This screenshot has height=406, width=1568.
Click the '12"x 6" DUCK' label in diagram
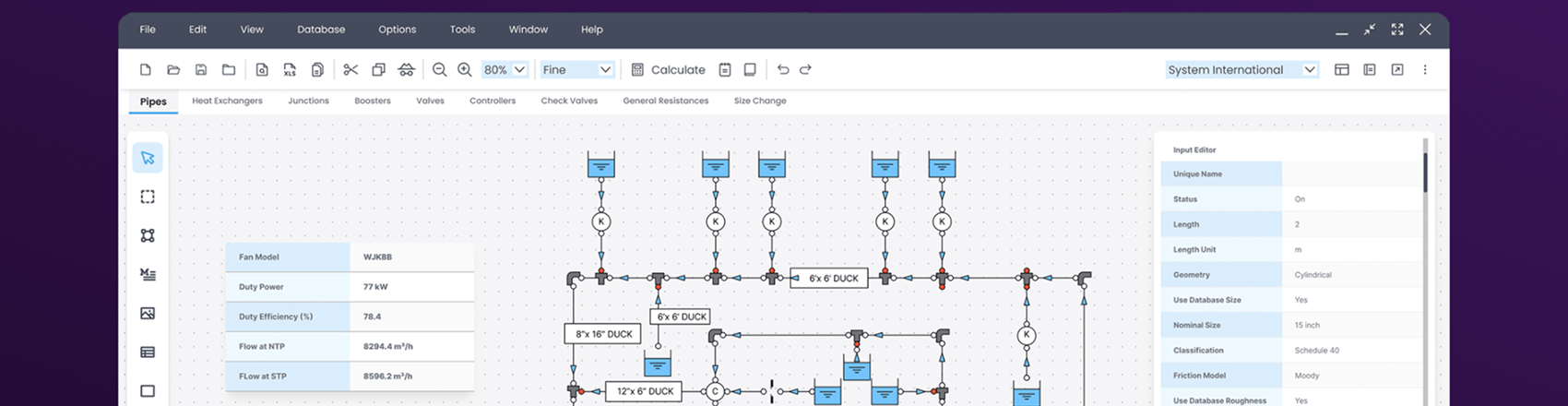644,391
